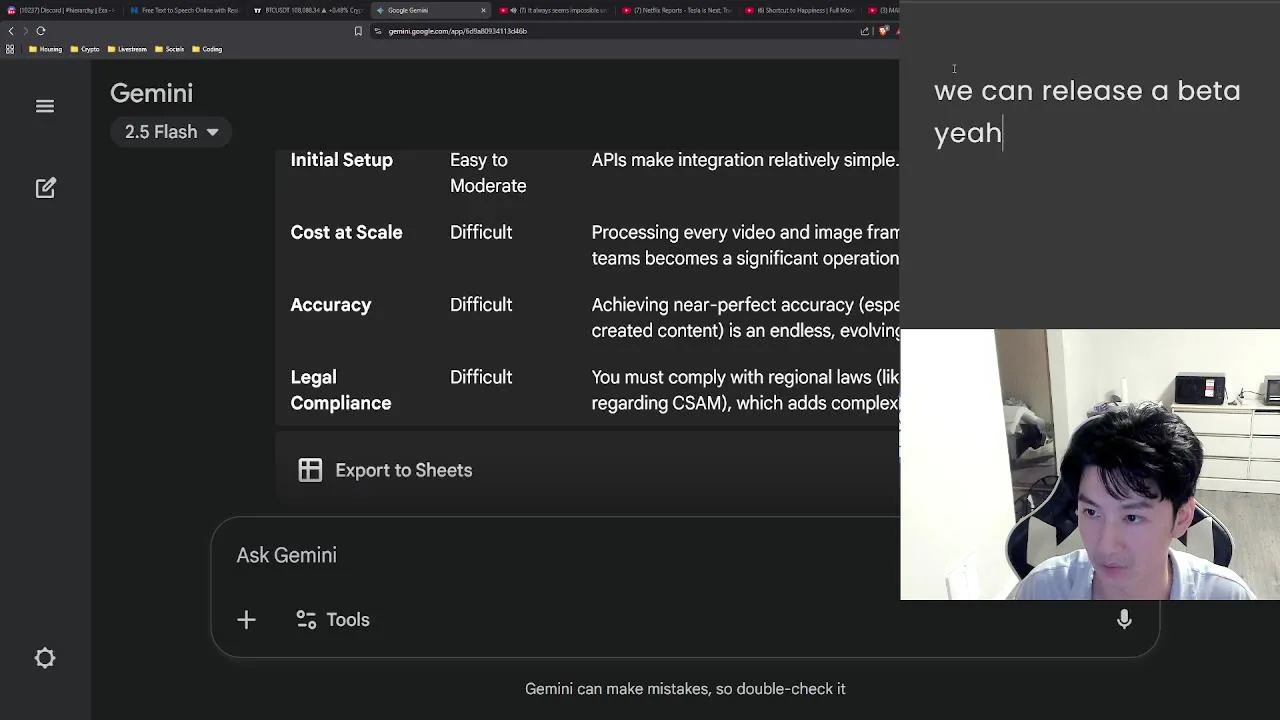Click the webcam video overlay
Viewport: 1280px width, 720px height.
coord(1090,465)
